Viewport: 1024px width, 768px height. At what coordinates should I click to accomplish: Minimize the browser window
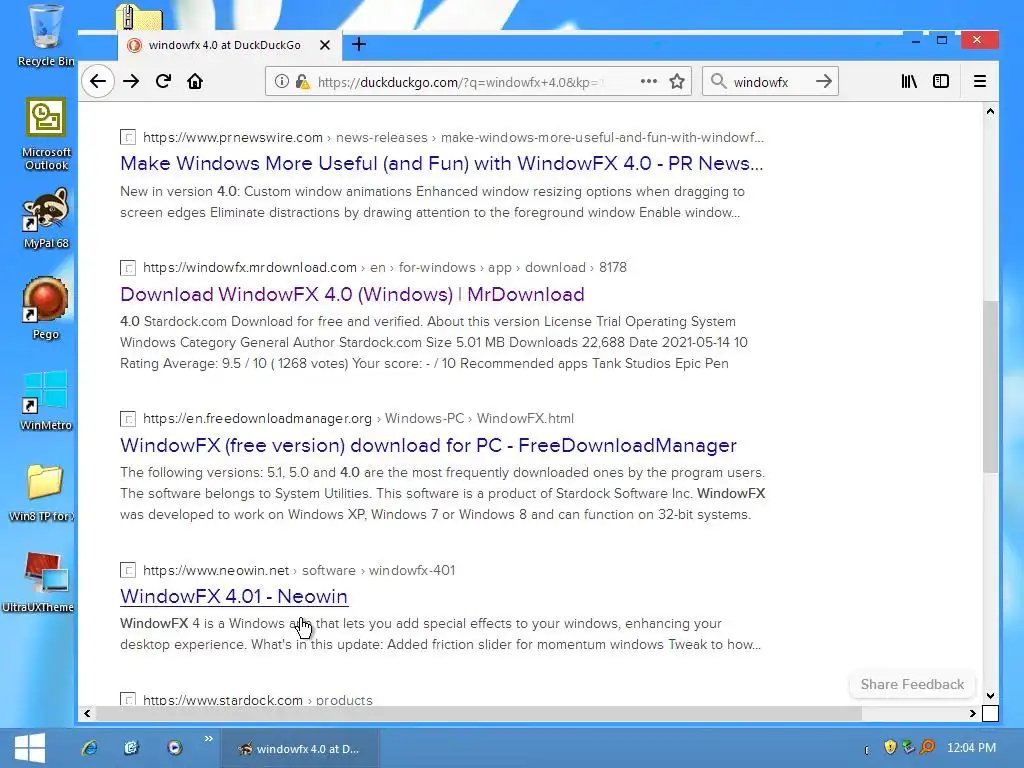point(916,40)
